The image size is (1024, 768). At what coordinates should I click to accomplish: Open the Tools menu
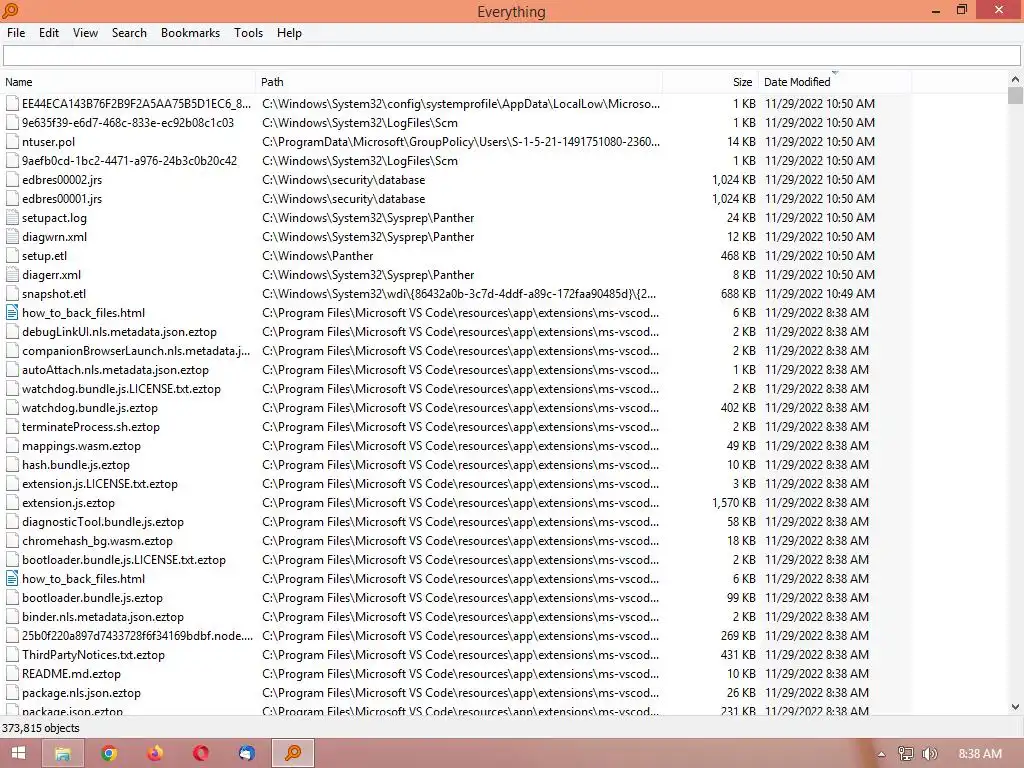click(248, 33)
